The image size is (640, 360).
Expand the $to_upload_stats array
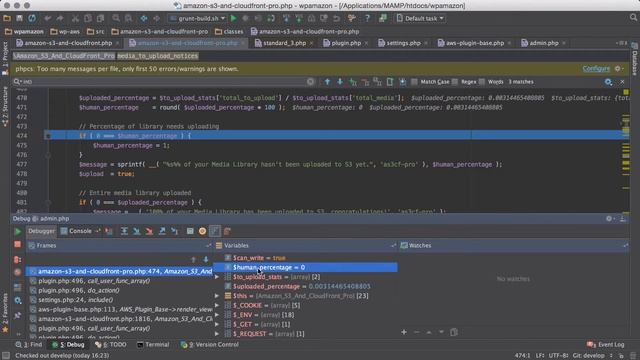click(x=217, y=277)
